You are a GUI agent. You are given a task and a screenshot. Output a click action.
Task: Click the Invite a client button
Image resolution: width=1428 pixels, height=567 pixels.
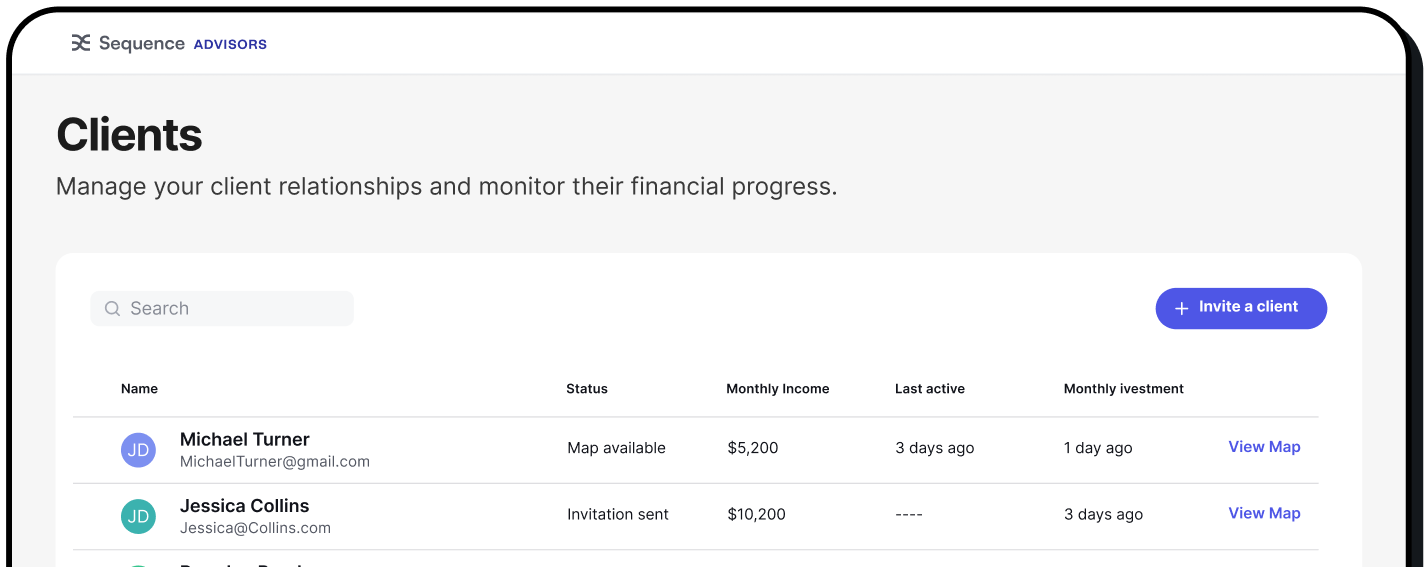[1241, 308]
